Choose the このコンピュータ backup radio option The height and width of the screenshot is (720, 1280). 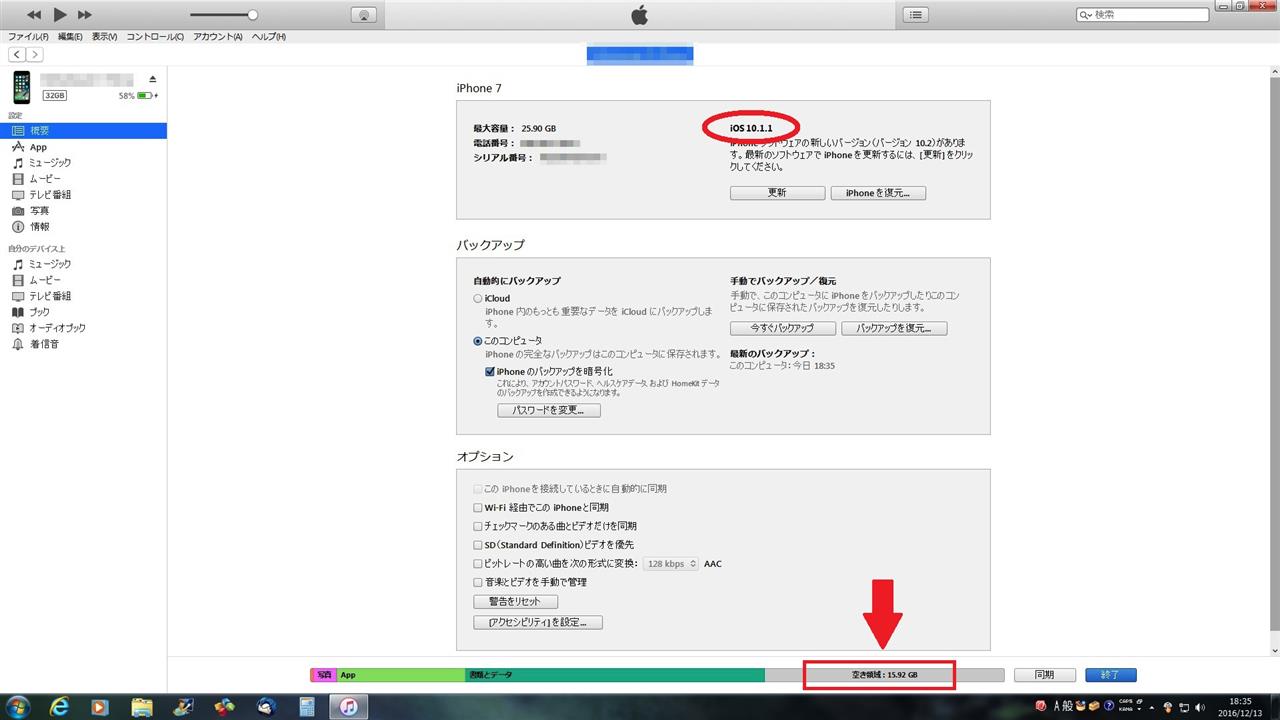click(x=478, y=341)
